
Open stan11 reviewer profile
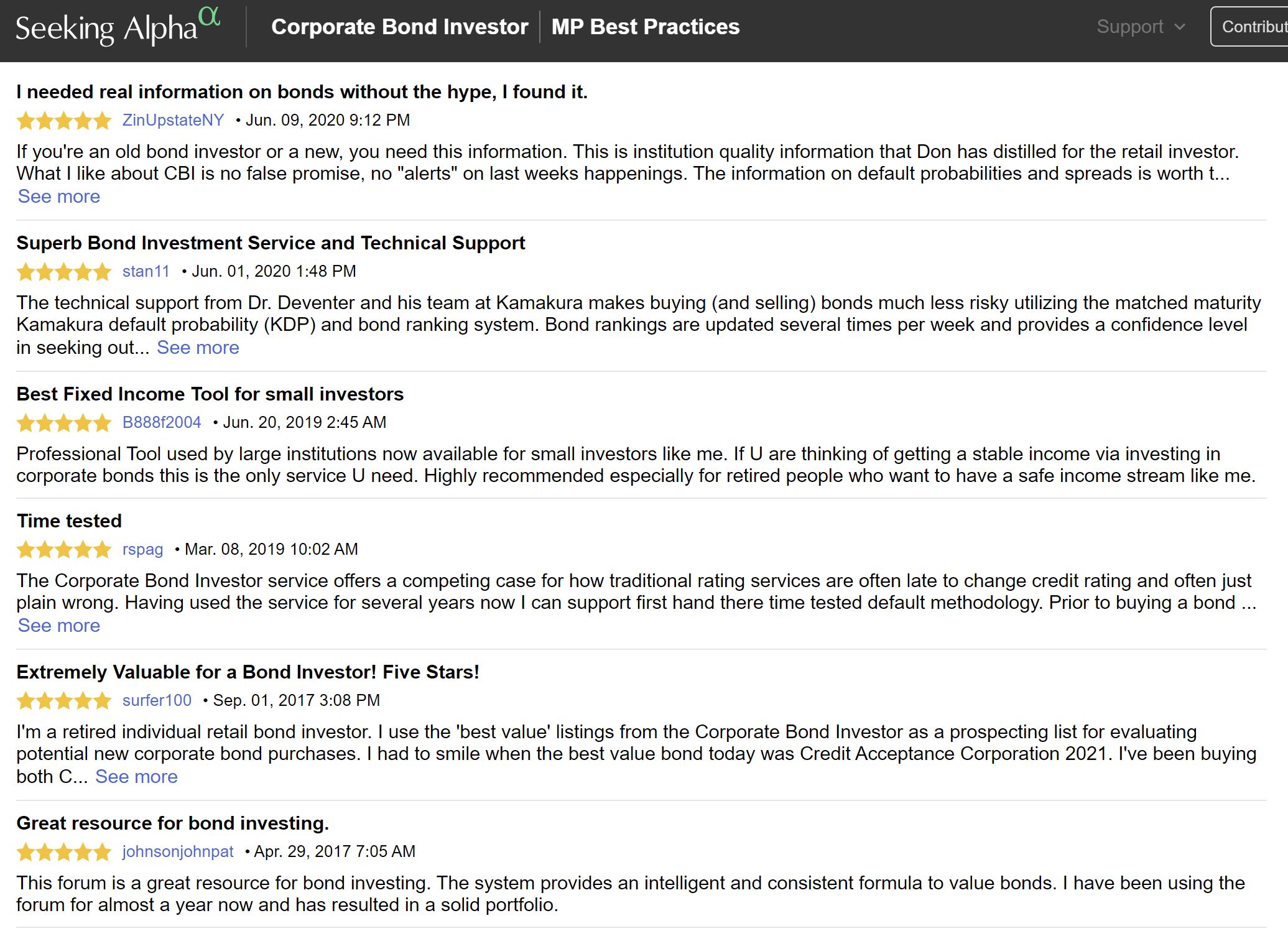pyautogui.click(x=146, y=271)
